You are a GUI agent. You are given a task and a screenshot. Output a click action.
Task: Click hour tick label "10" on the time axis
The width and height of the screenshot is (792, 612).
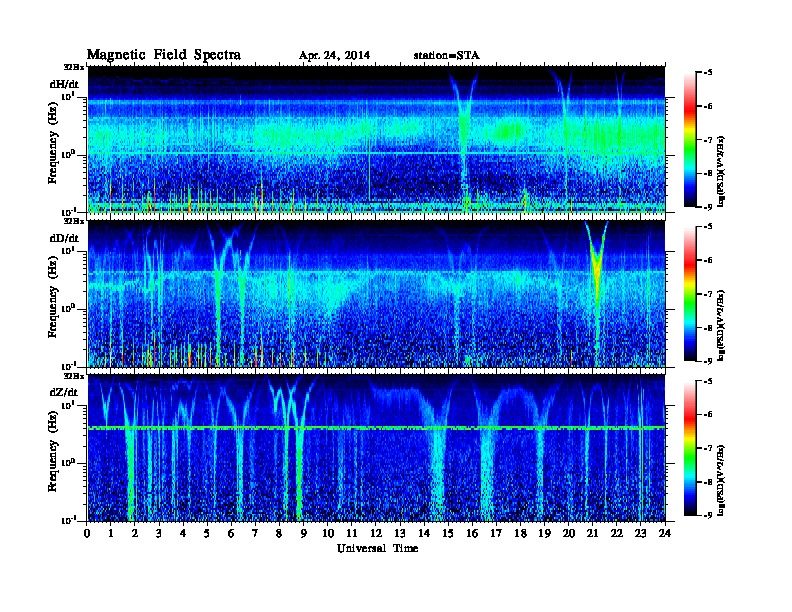coord(328,534)
